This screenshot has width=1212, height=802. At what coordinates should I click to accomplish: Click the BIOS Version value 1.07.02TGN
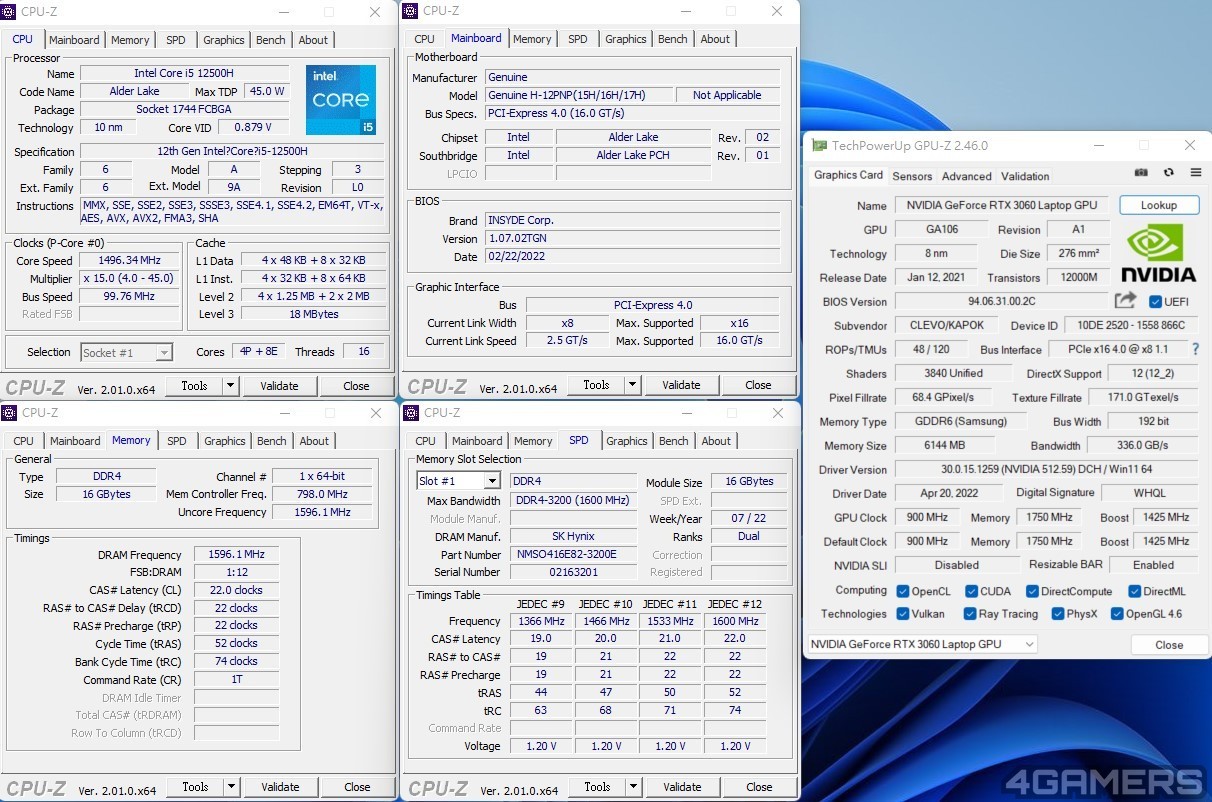click(632, 239)
